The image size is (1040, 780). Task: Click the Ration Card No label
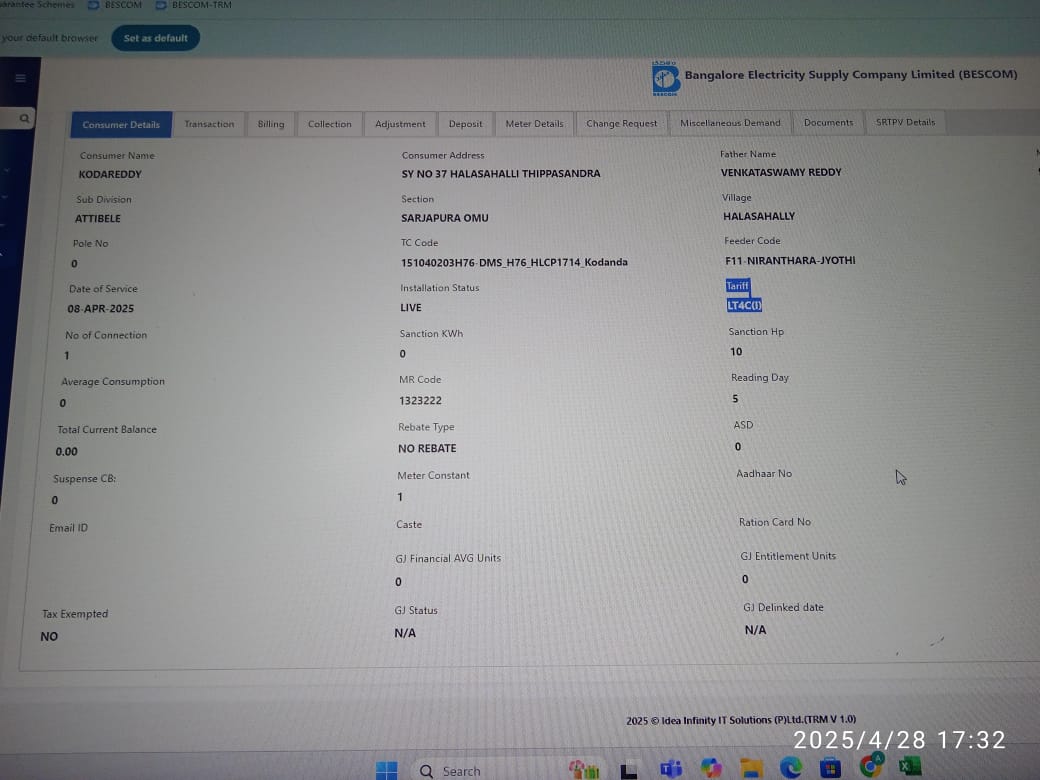click(x=775, y=522)
